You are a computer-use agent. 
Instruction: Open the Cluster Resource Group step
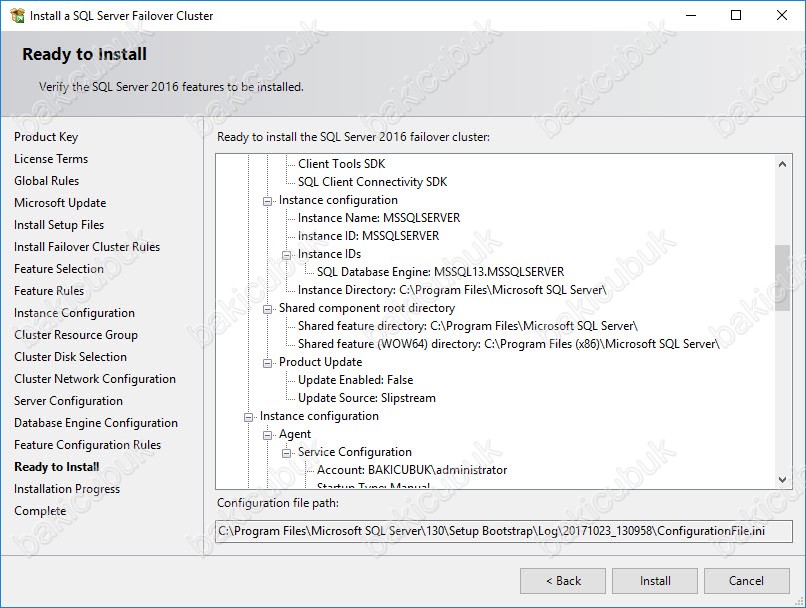click(76, 335)
